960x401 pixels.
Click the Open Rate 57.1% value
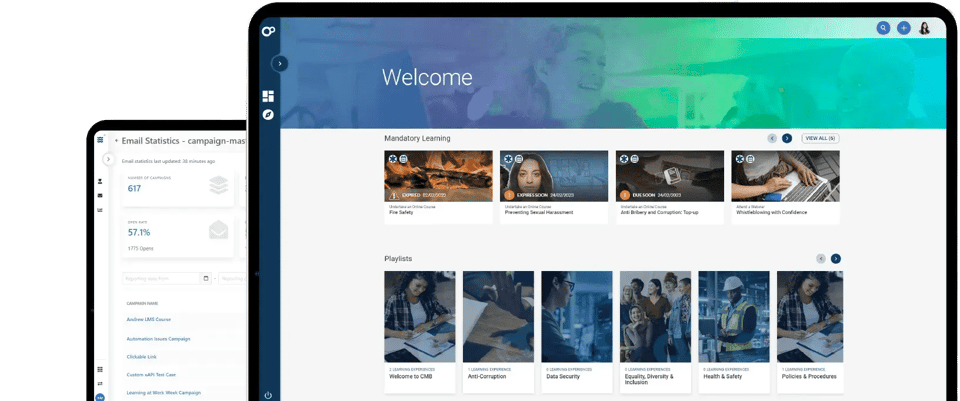(x=139, y=233)
